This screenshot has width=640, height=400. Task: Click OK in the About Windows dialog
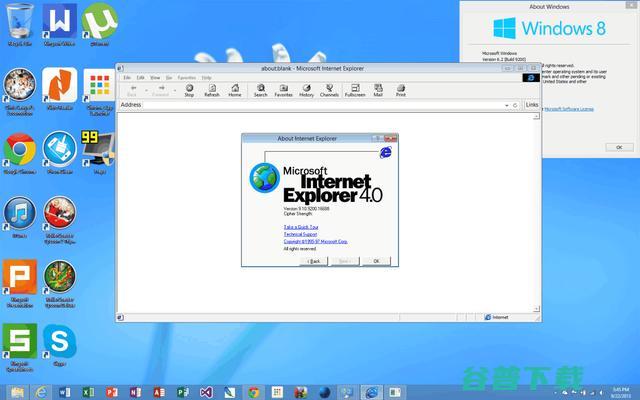click(x=618, y=147)
